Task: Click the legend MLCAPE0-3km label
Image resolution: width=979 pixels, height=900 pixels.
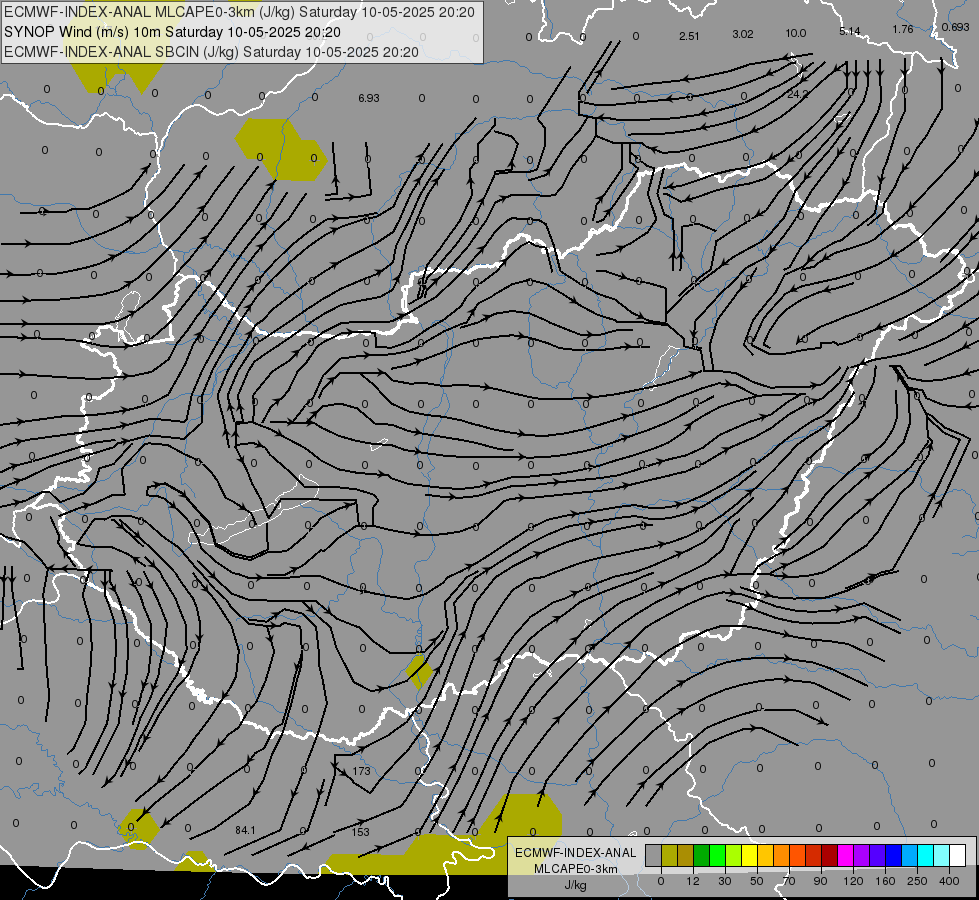Action: tap(576, 869)
